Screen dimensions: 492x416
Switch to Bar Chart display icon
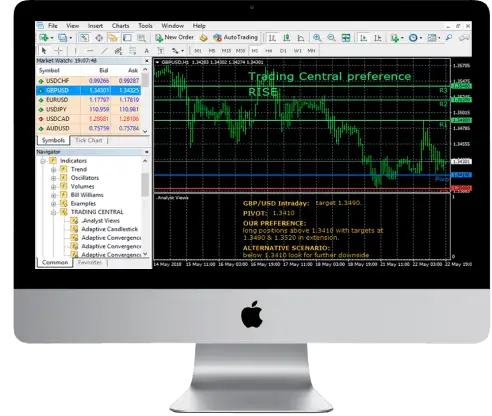click(x=272, y=38)
